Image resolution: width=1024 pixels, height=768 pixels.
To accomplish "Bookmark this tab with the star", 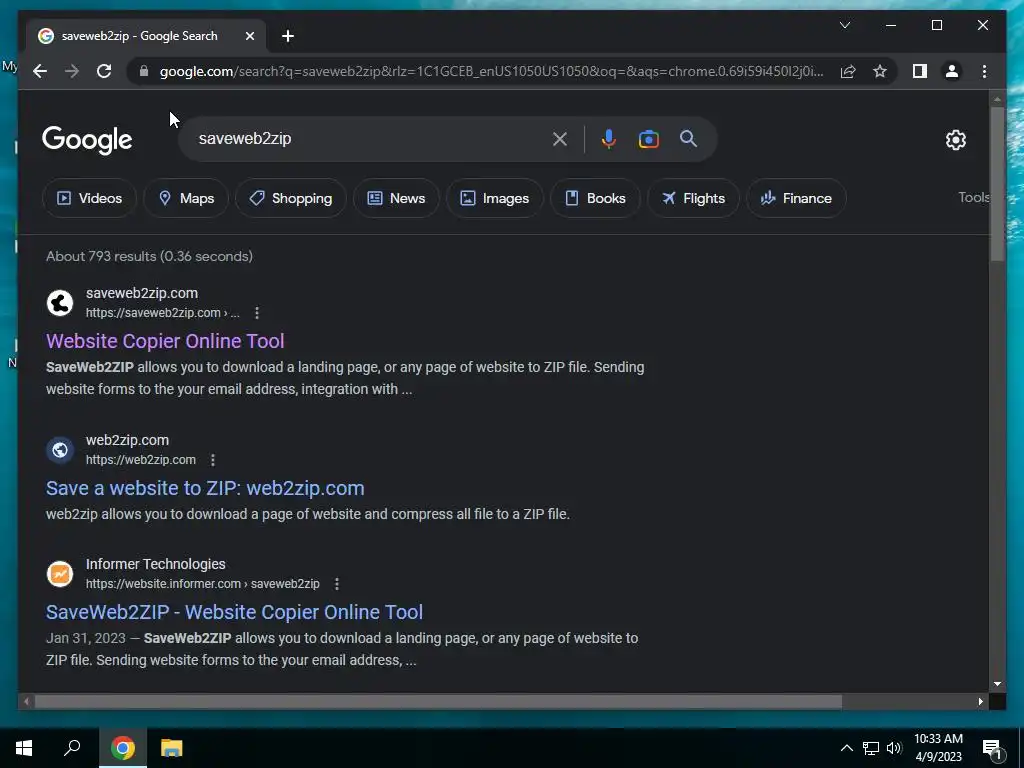I will [x=880, y=71].
